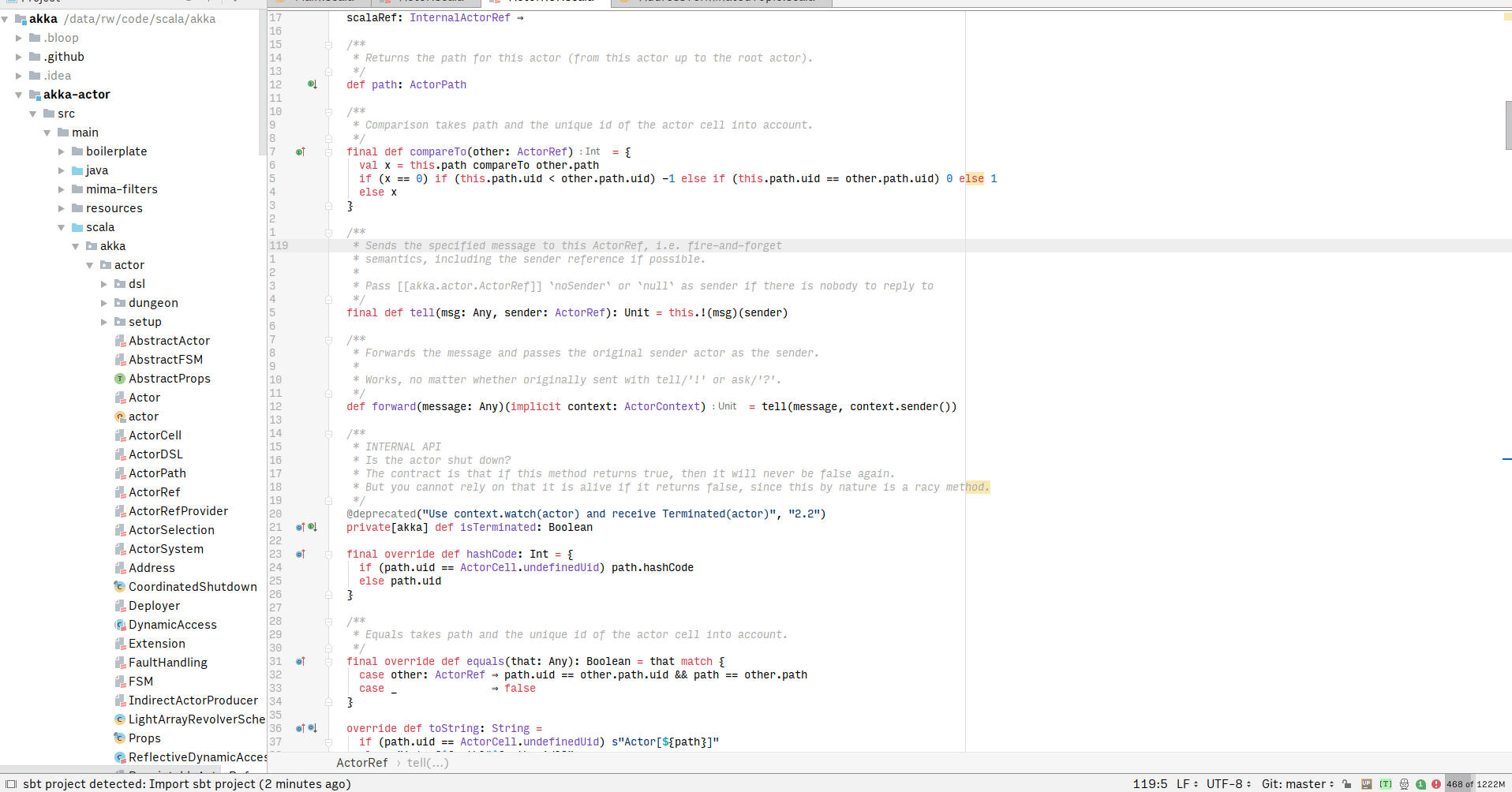Collapse the akka-actor module in the project tree

[x=18, y=95]
